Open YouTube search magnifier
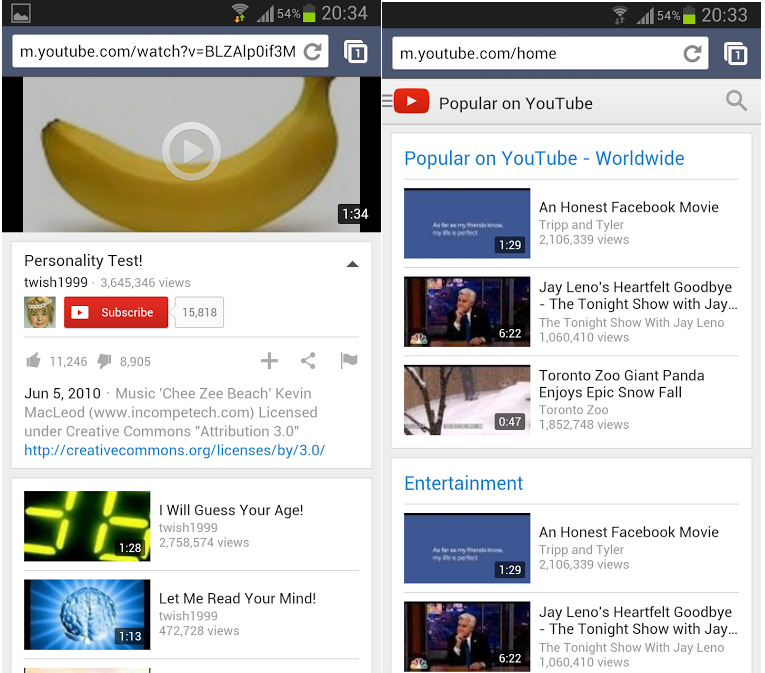Viewport: 765px width, 673px height. point(736,101)
